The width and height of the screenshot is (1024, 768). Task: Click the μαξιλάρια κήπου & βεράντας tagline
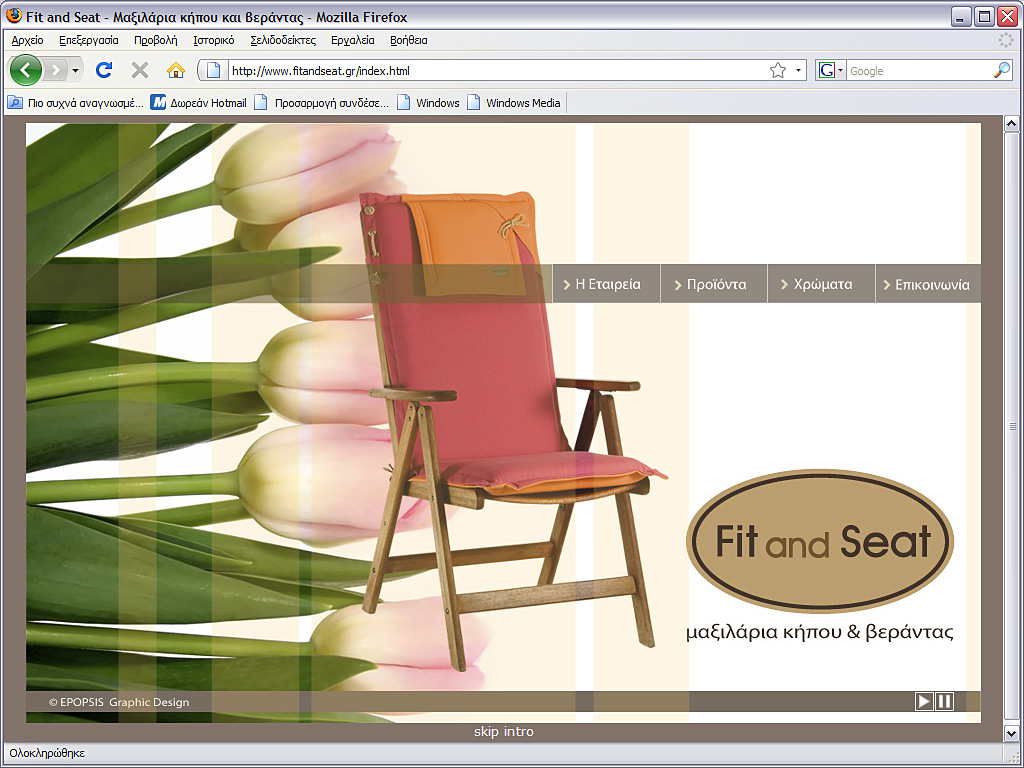click(820, 632)
